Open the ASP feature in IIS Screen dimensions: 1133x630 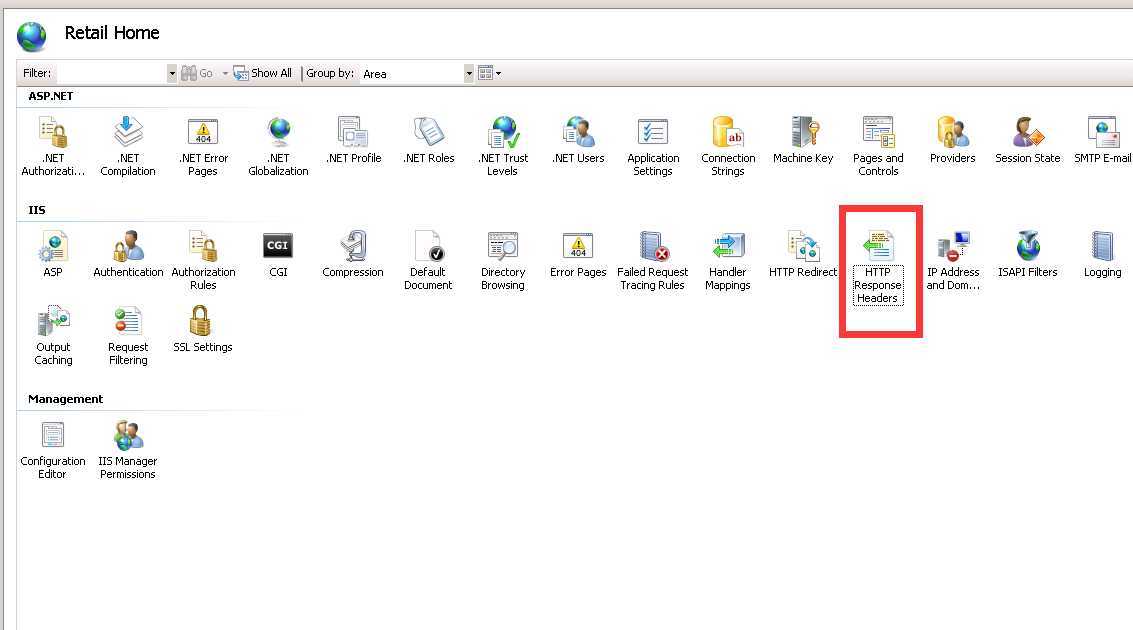pyautogui.click(x=53, y=254)
